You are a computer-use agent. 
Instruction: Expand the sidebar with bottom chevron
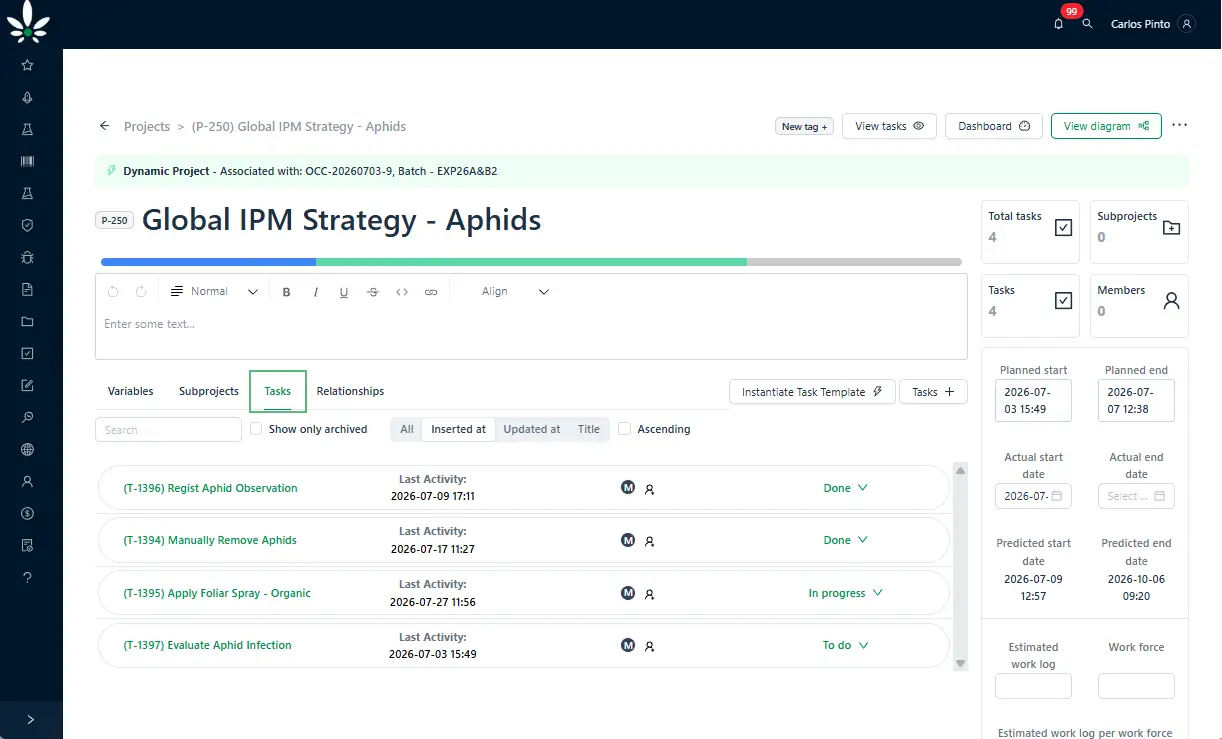31,719
